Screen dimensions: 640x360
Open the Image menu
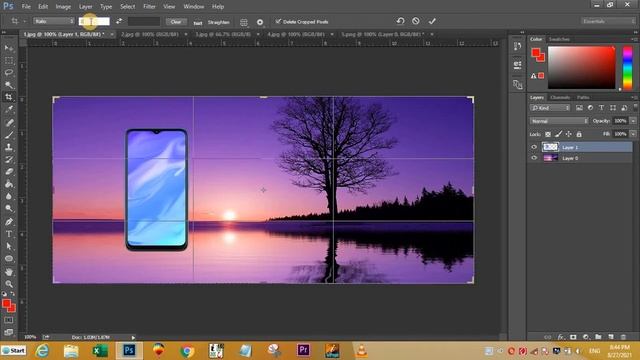pos(63,7)
